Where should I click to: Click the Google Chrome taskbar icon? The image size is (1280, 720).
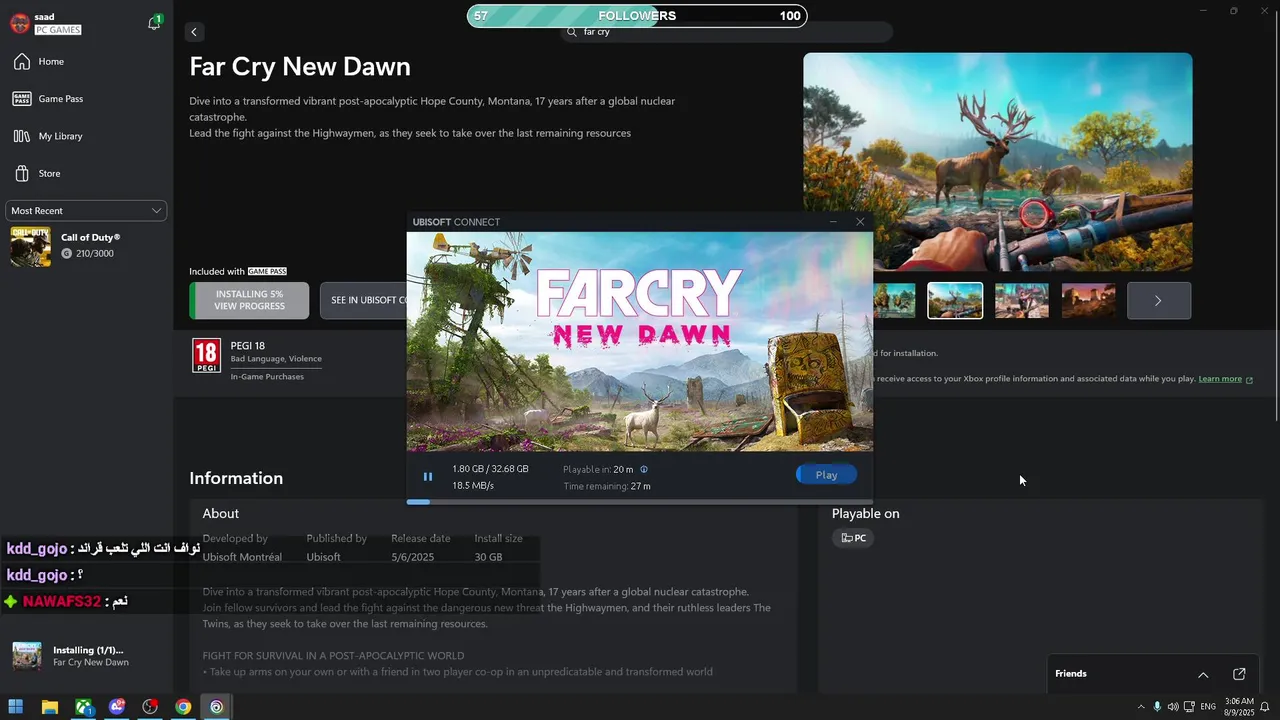tap(183, 707)
